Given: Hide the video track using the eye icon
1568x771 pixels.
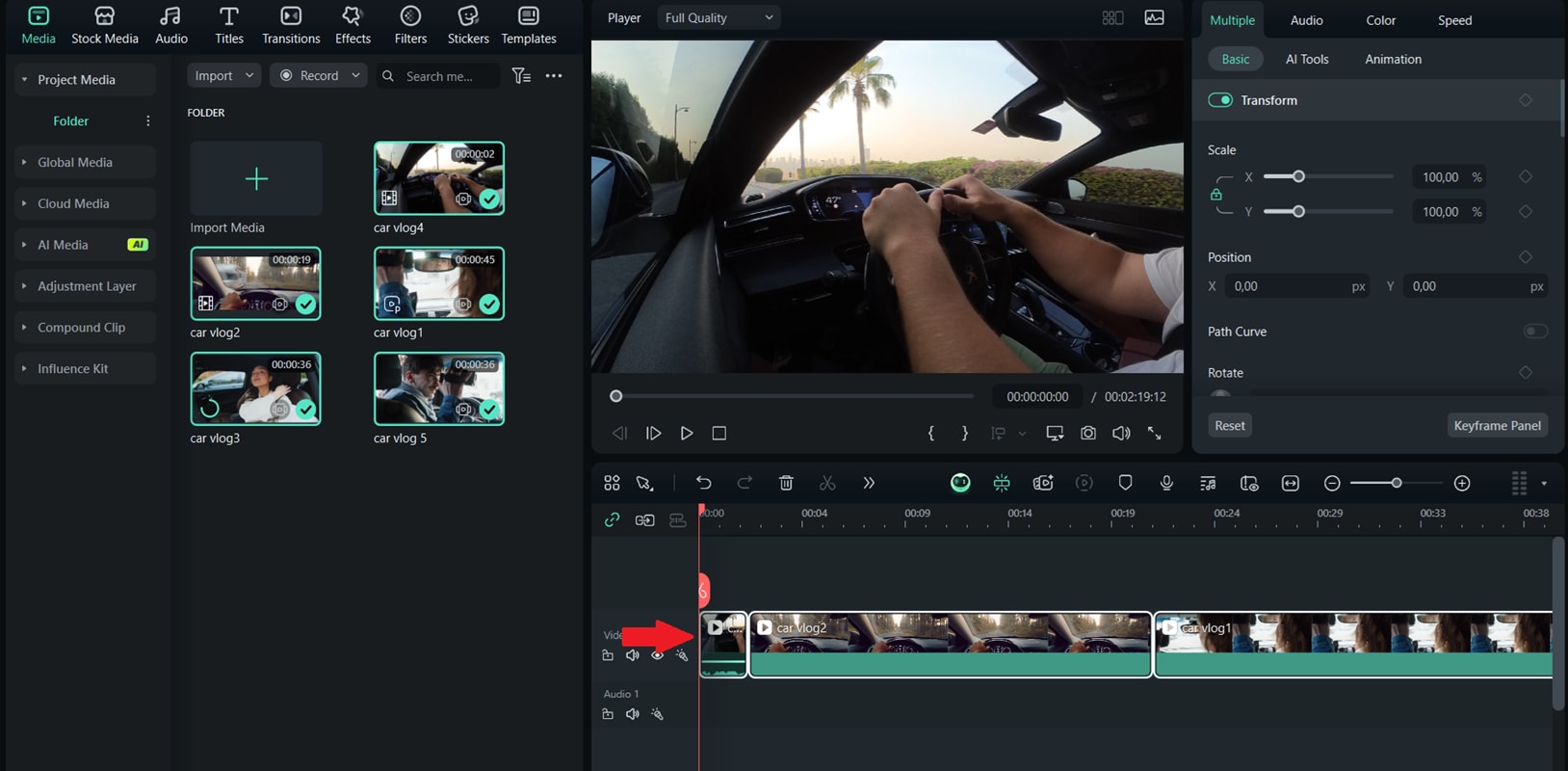Looking at the screenshot, I should [x=657, y=655].
